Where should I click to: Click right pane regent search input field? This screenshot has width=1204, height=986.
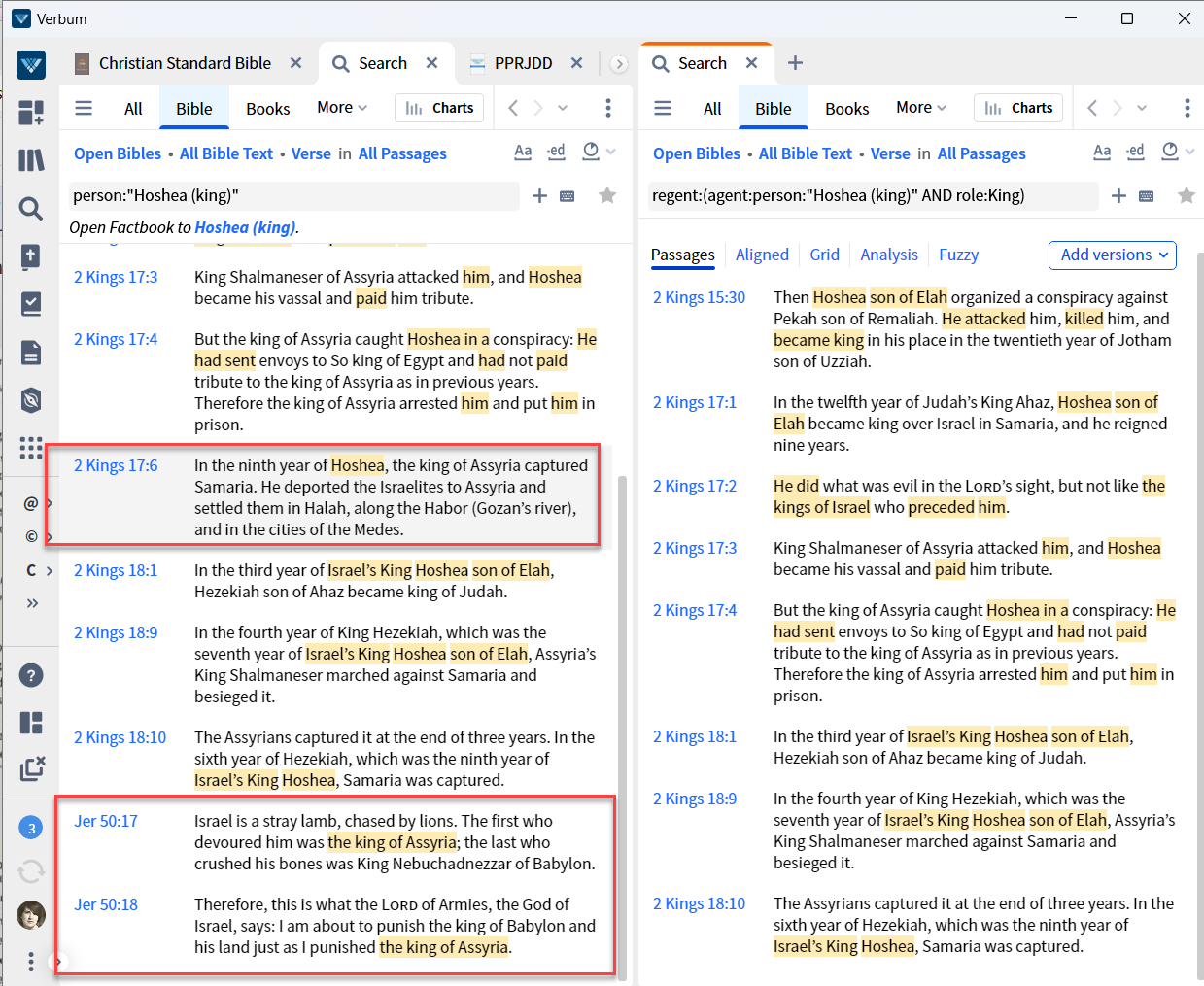[873, 195]
